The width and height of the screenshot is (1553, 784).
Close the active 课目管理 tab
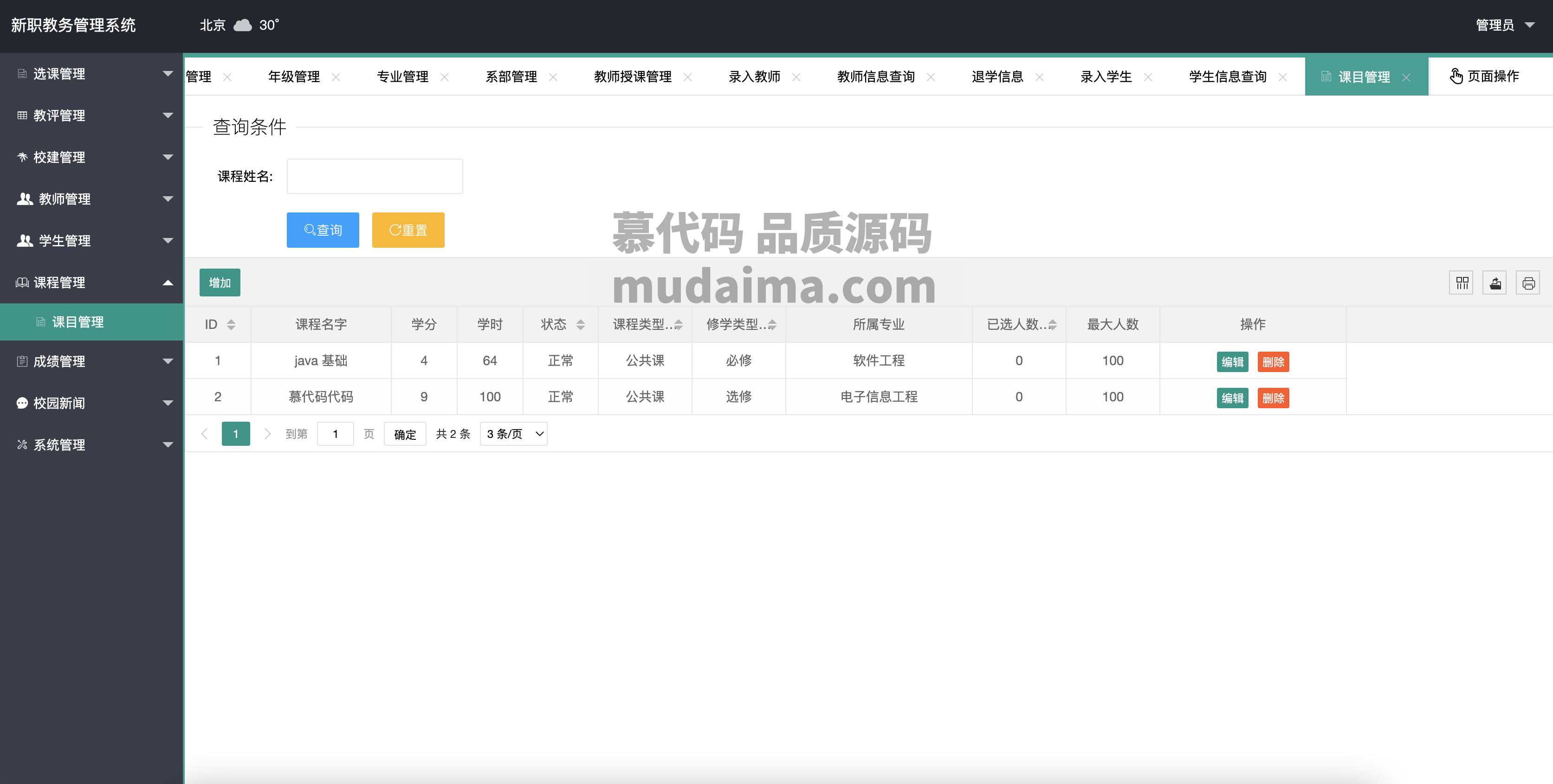1406,78
